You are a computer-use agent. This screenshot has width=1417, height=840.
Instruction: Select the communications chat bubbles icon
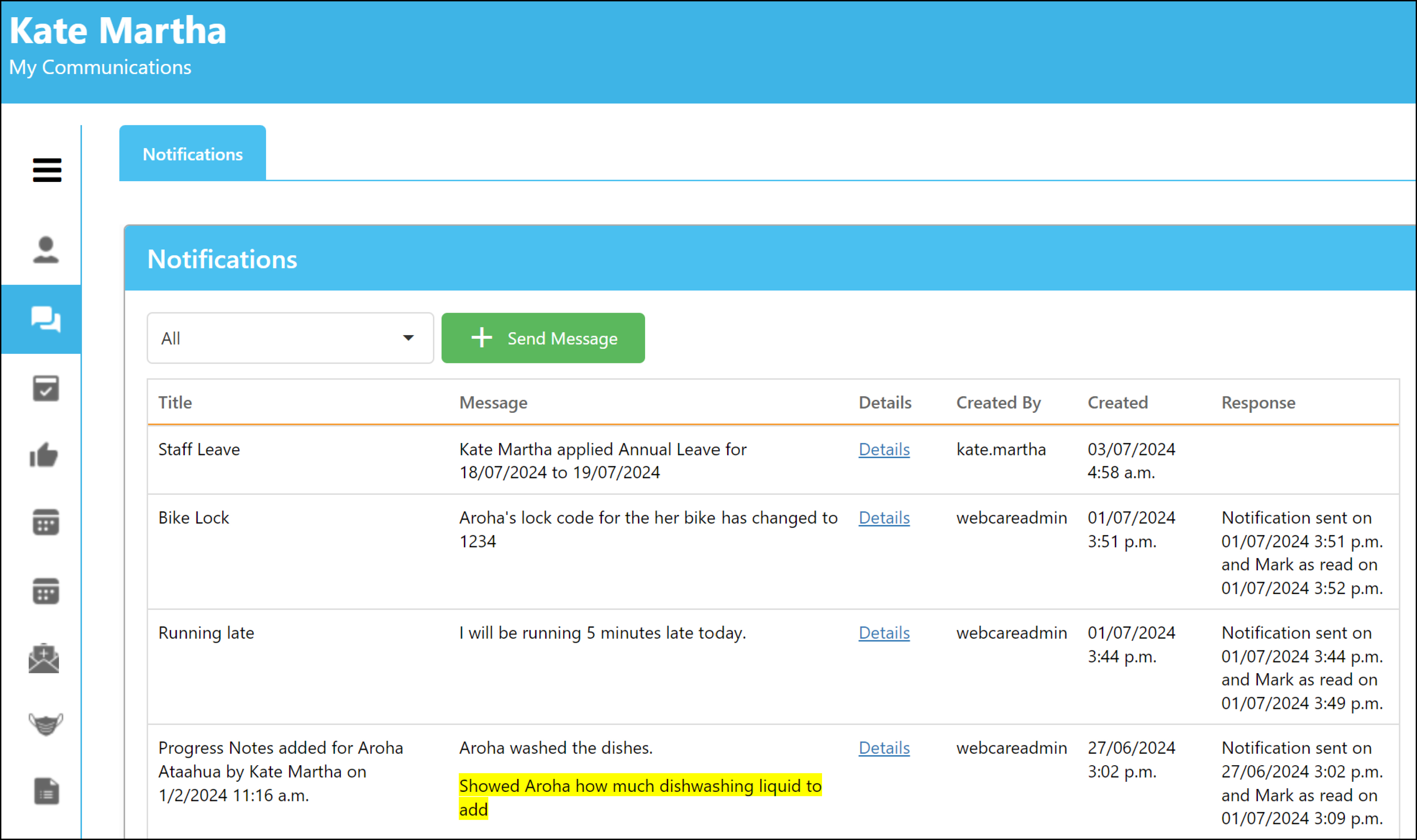tap(45, 319)
